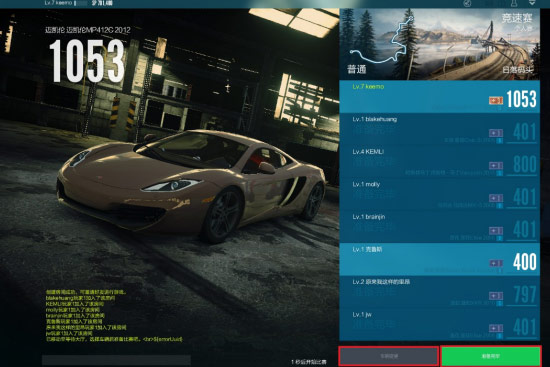Select the player row with score 797

coord(440,292)
